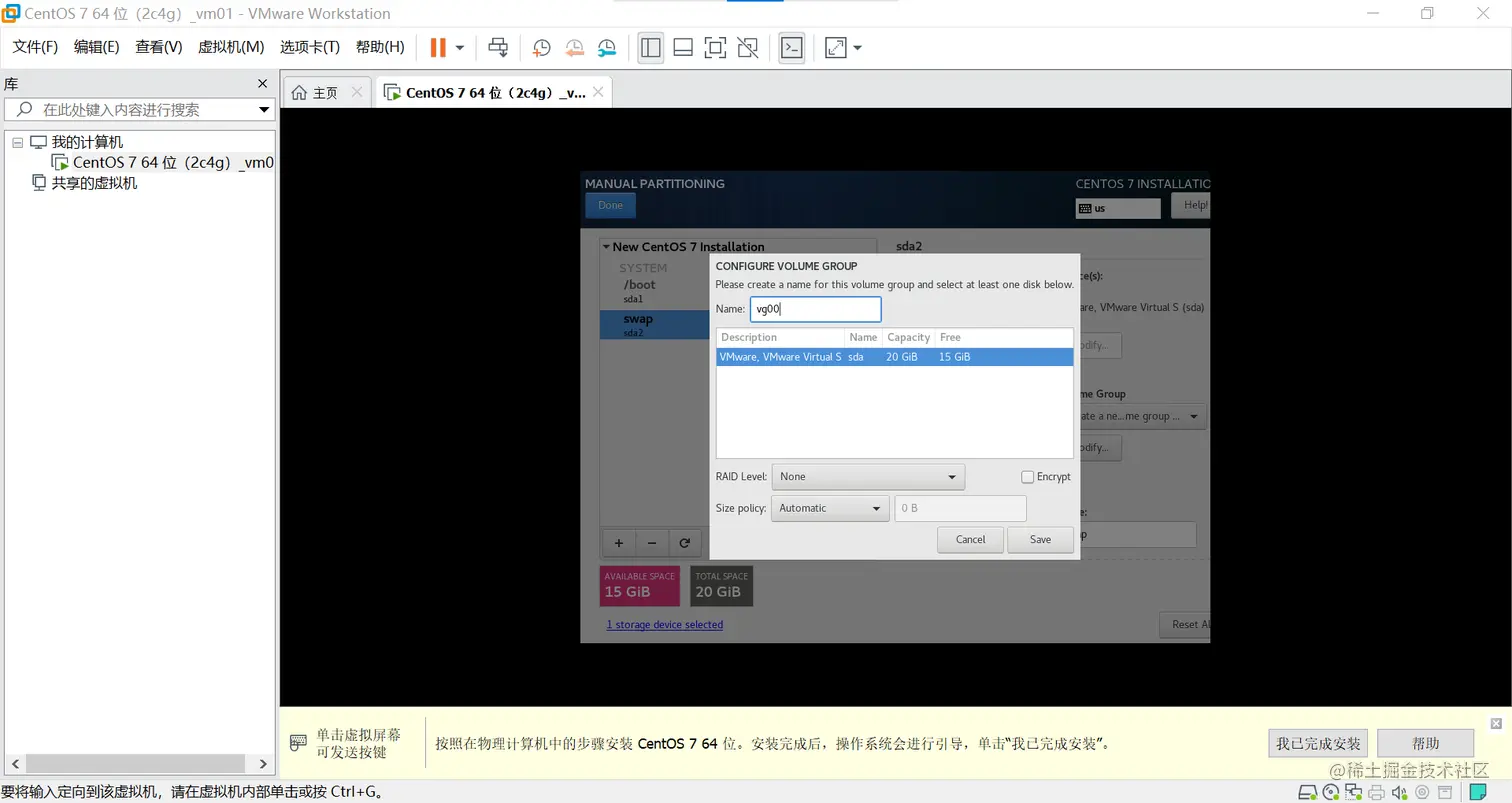Select the VMware Virtual S sda disk row

pos(895,357)
